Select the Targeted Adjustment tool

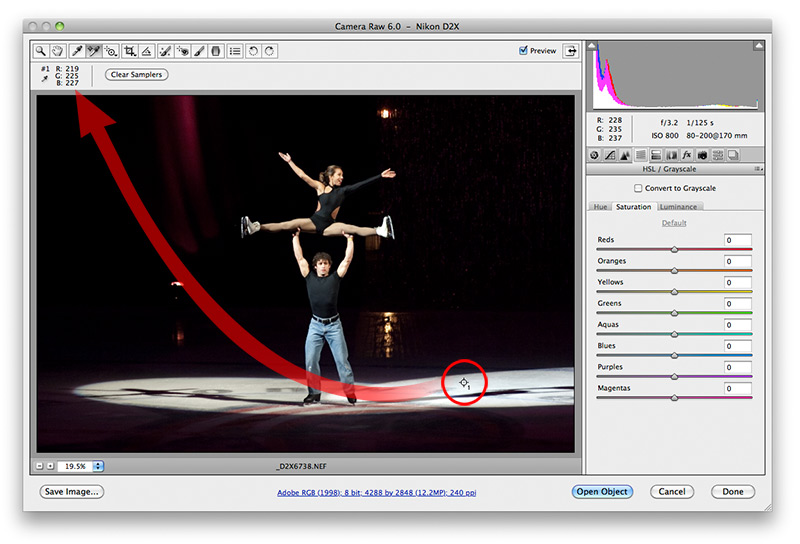[x=111, y=51]
